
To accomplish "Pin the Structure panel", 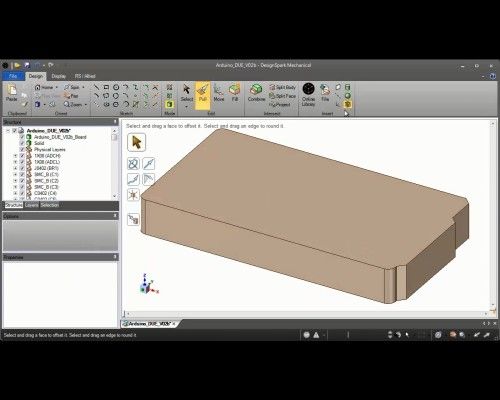I will (115, 122).
